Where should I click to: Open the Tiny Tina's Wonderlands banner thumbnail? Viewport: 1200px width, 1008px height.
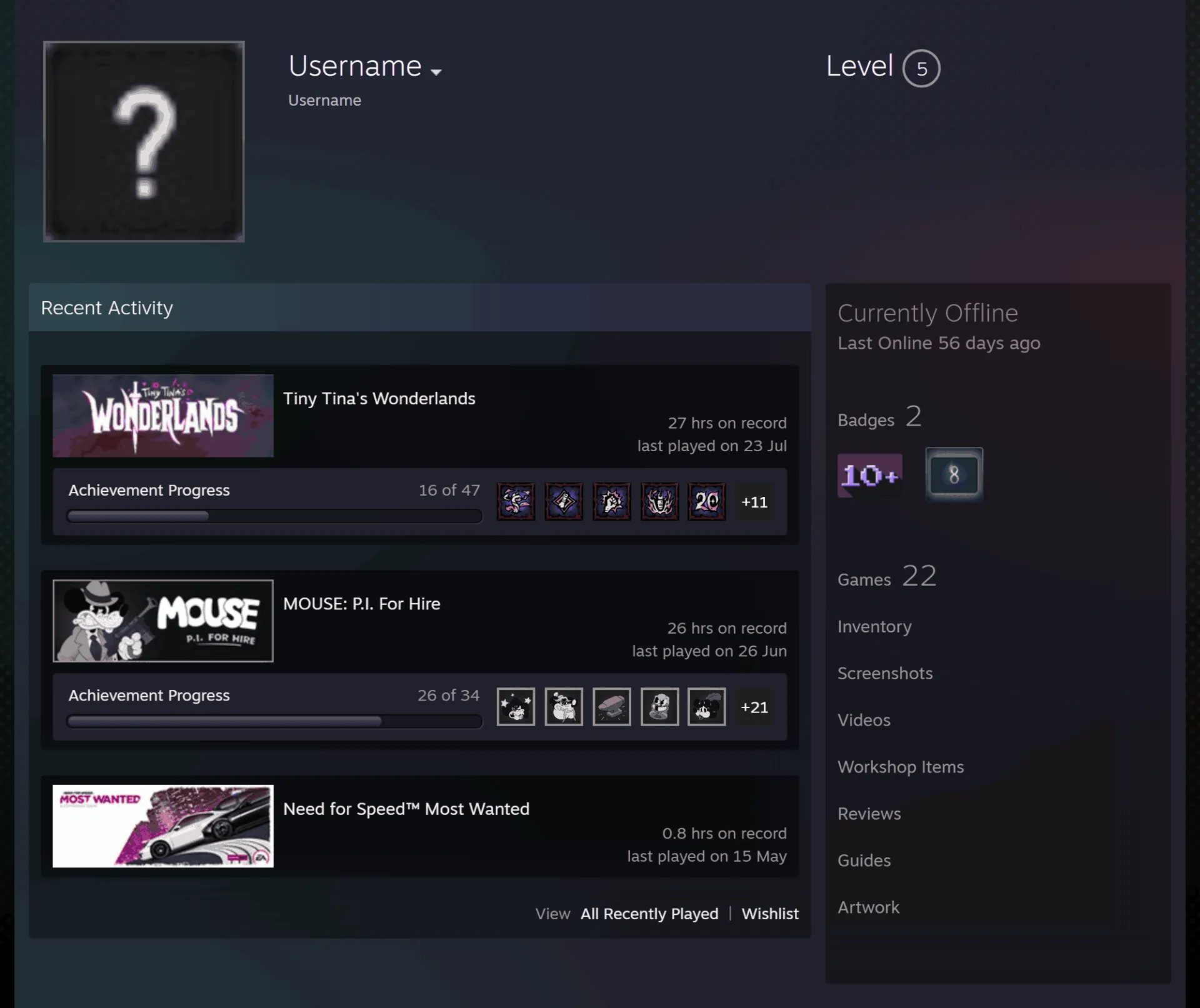pyautogui.click(x=163, y=416)
